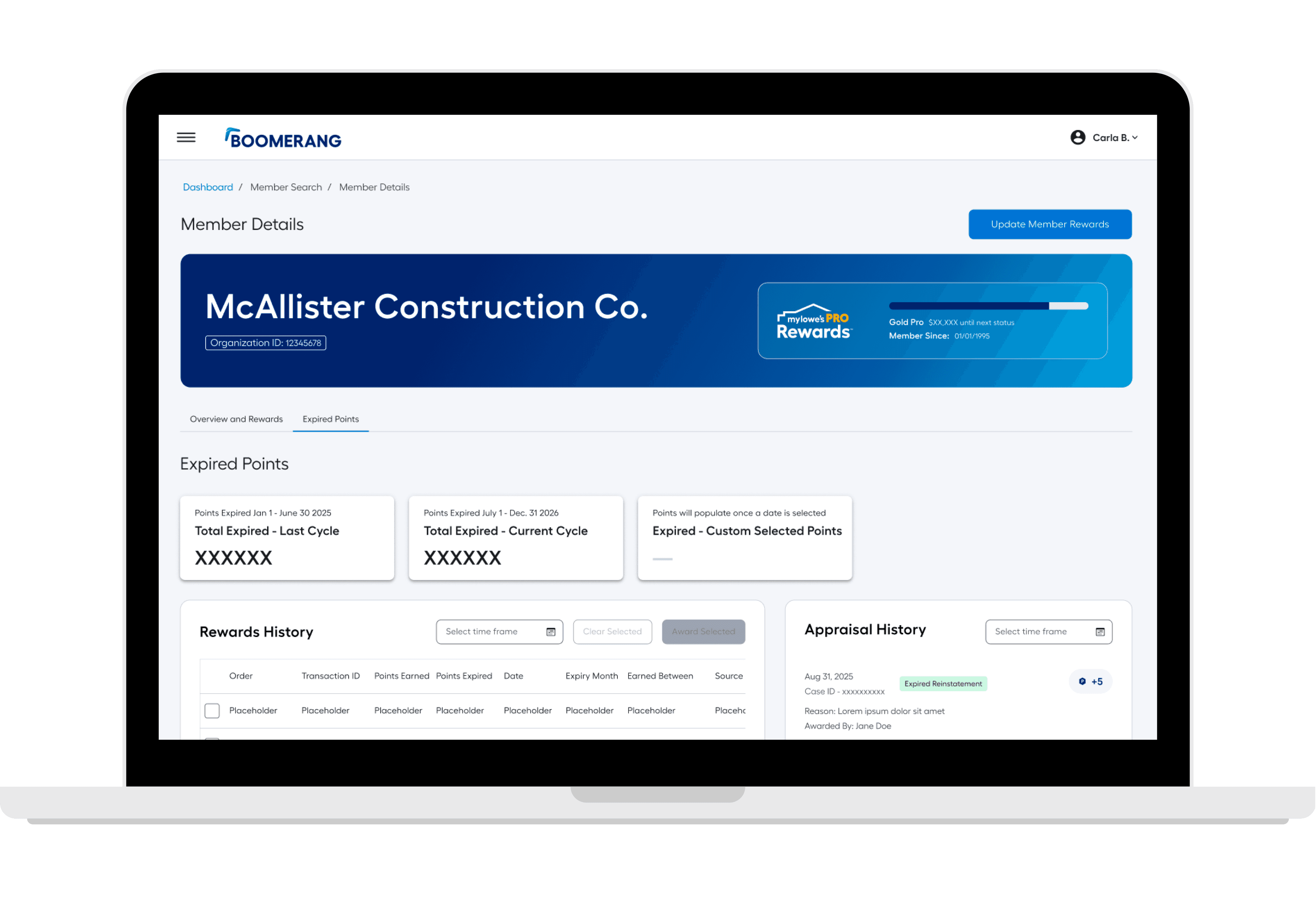Go to Dashboard breadcrumb link

(x=208, y=187)
